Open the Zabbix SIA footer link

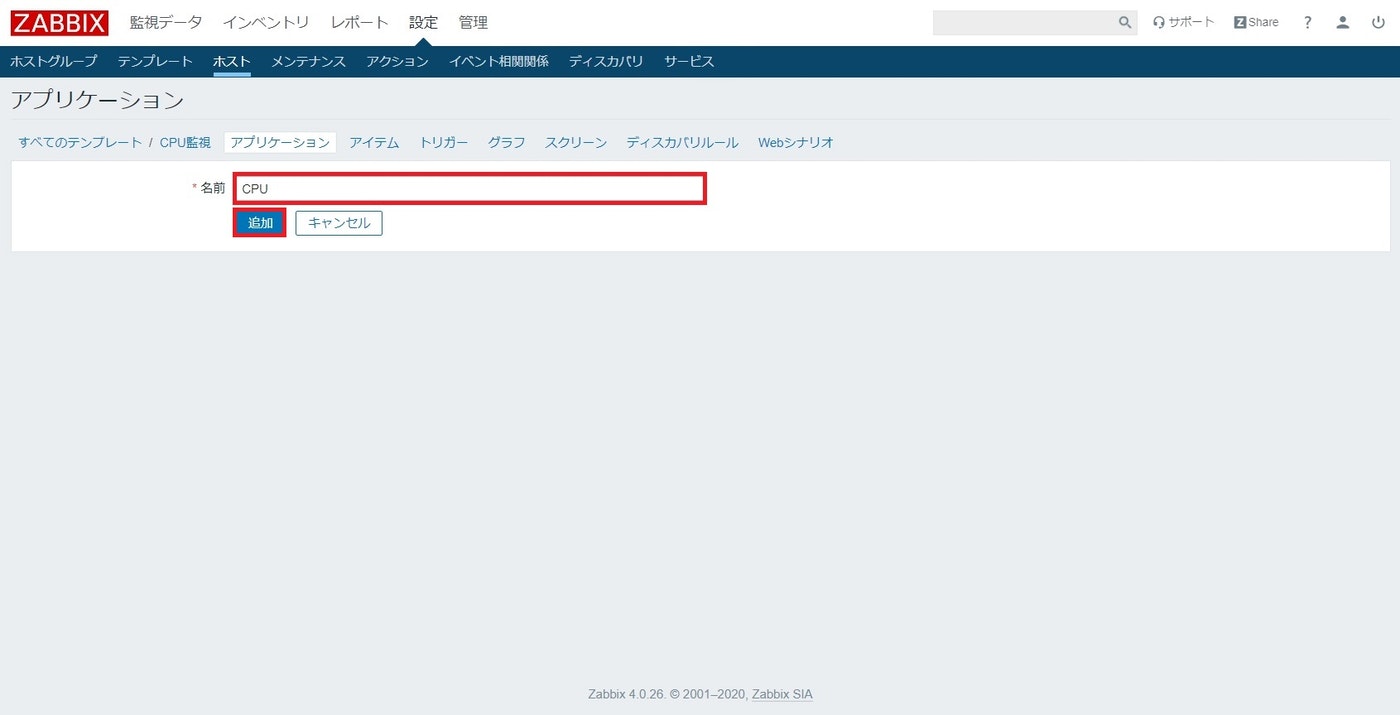[781, 693]
